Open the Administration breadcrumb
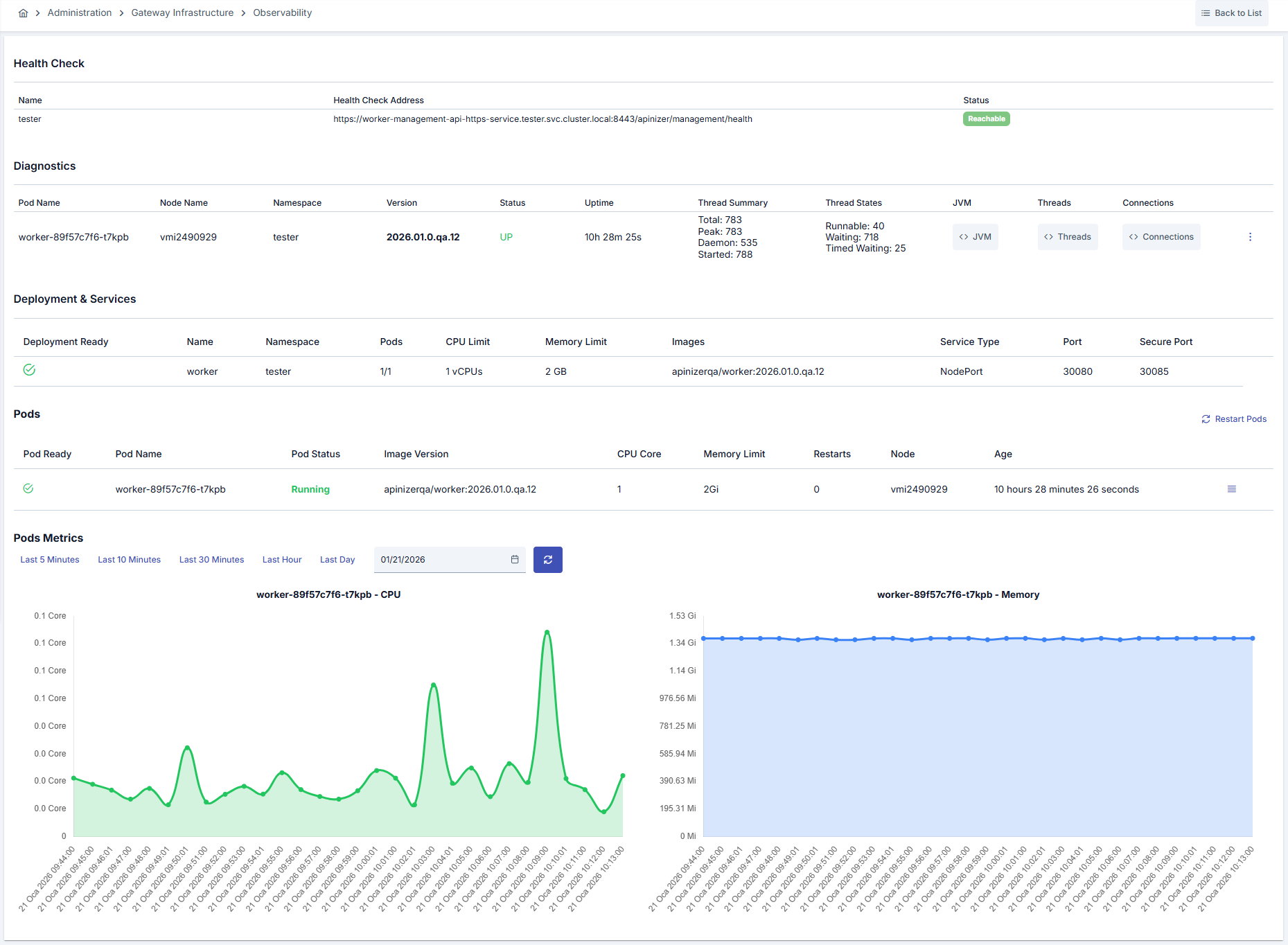The width and height of the screenshot is (1288, 945). click(x=80, y=13)
